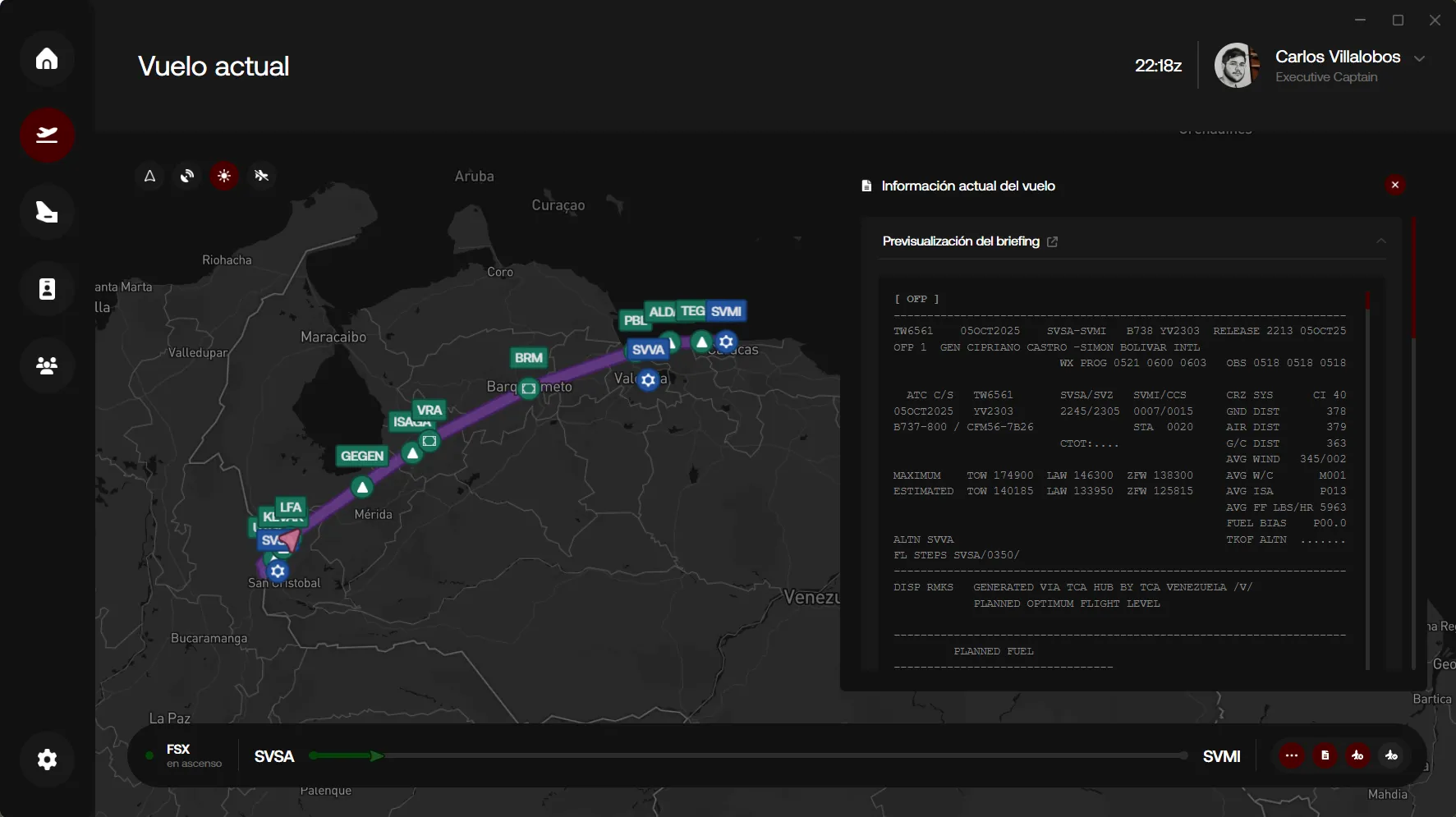Click the BRM waypoint label on map
This screenshot has width=1456, height=817.
[528, 358]
